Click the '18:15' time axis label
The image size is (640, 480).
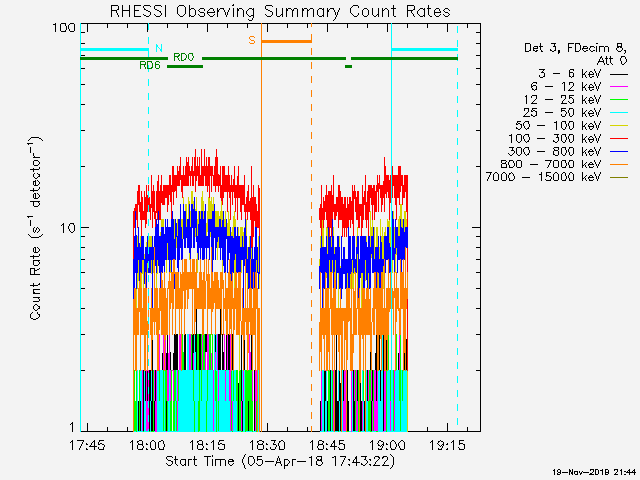(x=207, y=445)
